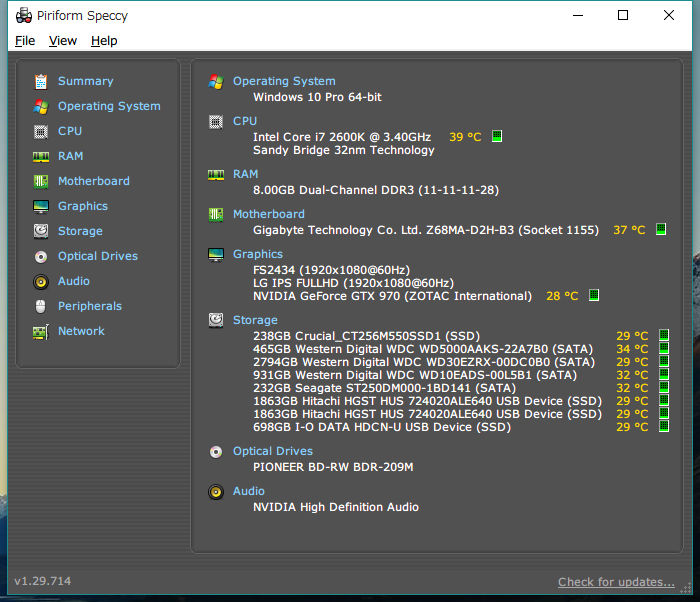Click the NVIDIA GeForce GTX 970 text

[392, 297]
